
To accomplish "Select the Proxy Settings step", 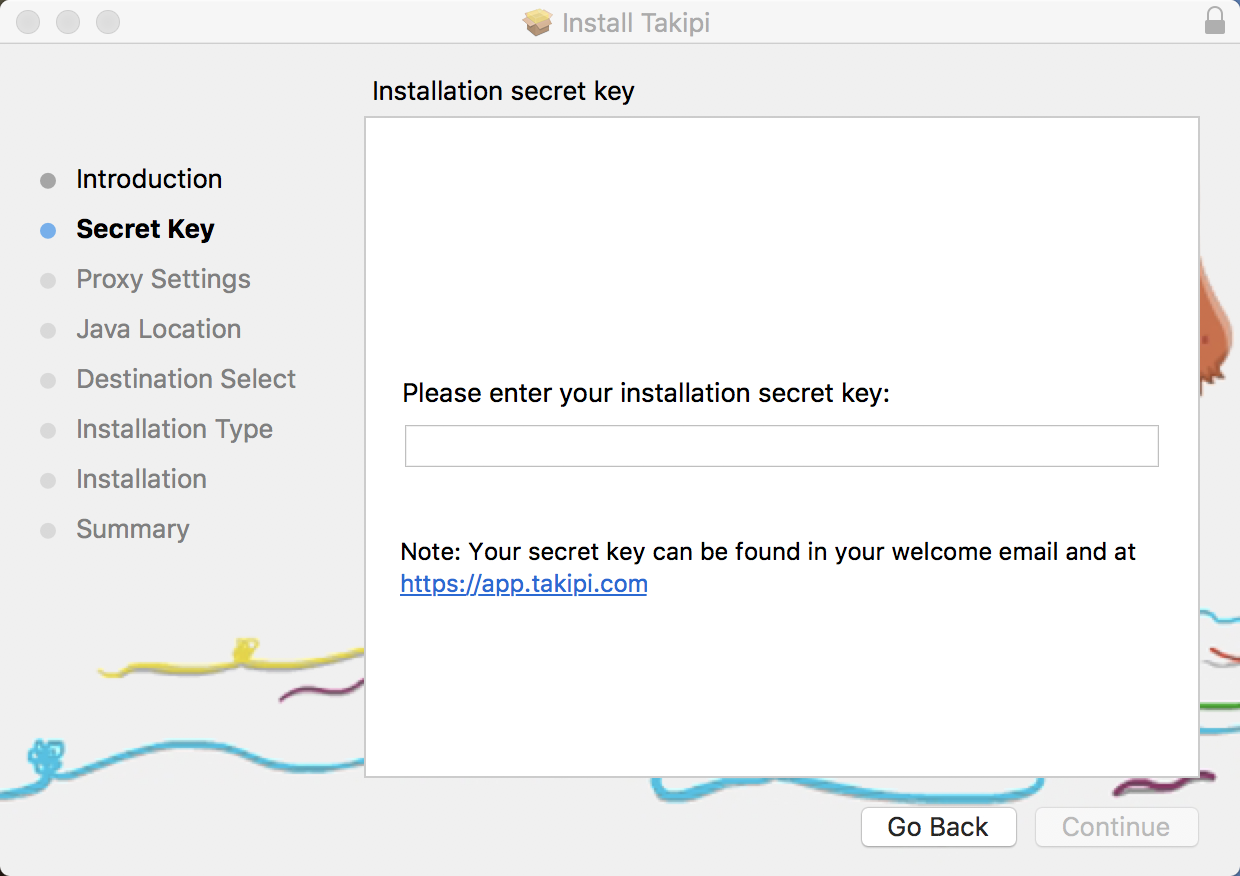I will pos(163,279).
